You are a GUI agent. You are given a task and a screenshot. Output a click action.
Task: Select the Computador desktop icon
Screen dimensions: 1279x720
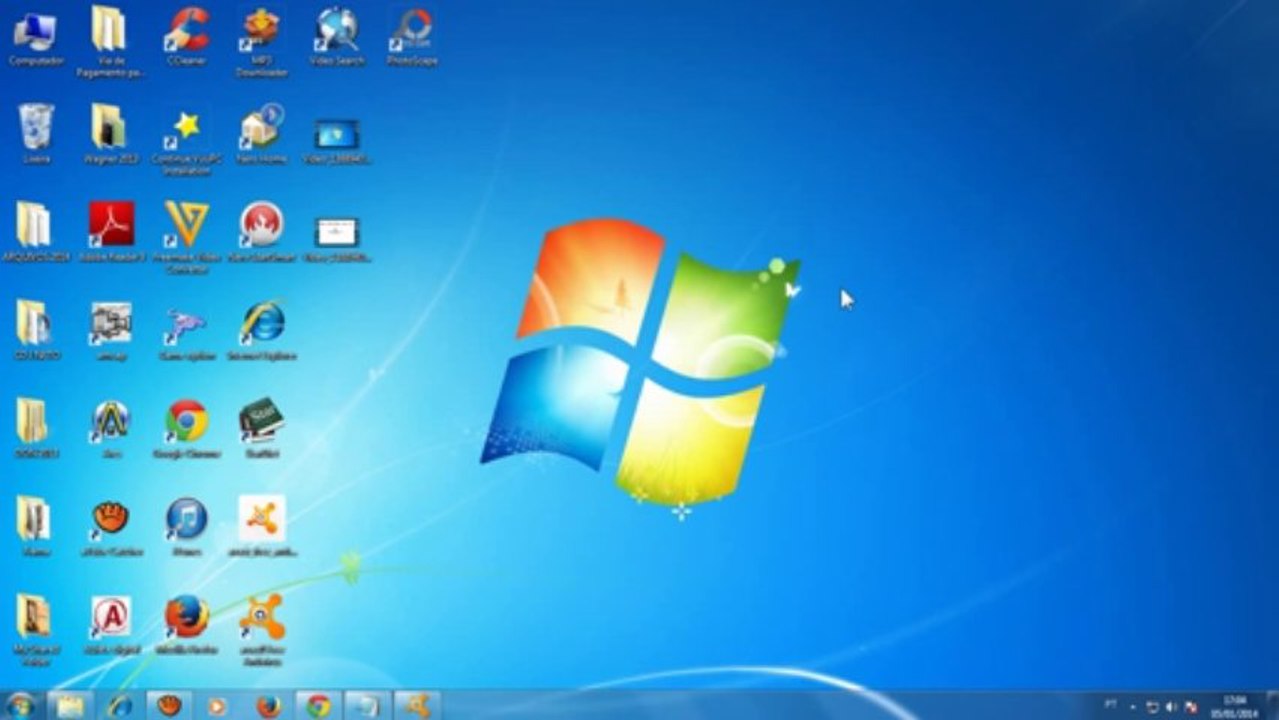pos(35,37)
